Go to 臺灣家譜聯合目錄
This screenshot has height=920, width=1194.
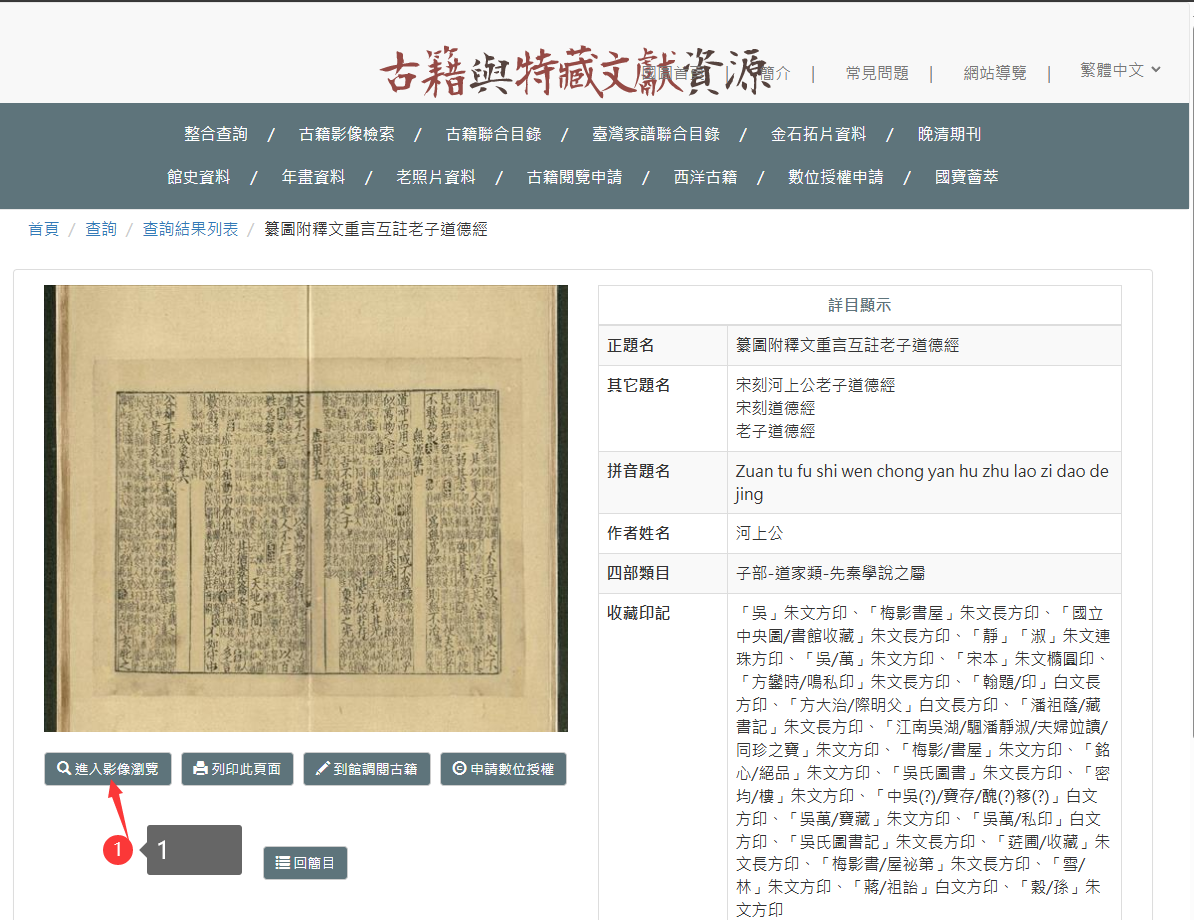coord(655,134)
